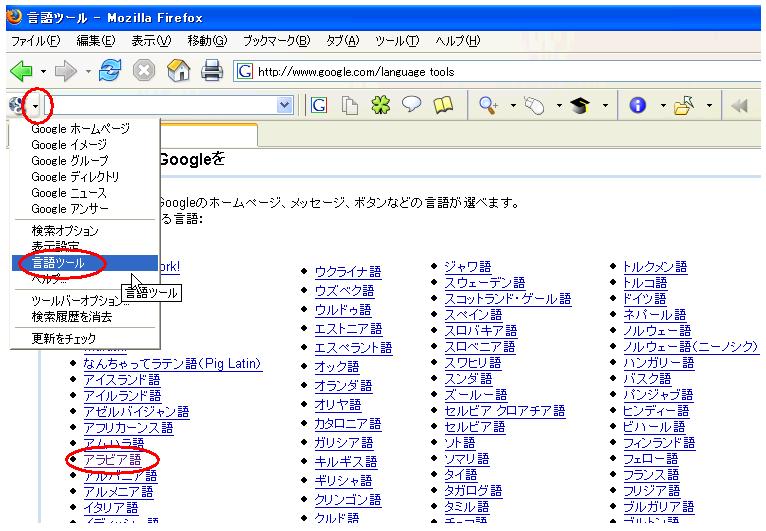Click the green Back arrow button
766x531 pixels.
click(x=21, y=71)
